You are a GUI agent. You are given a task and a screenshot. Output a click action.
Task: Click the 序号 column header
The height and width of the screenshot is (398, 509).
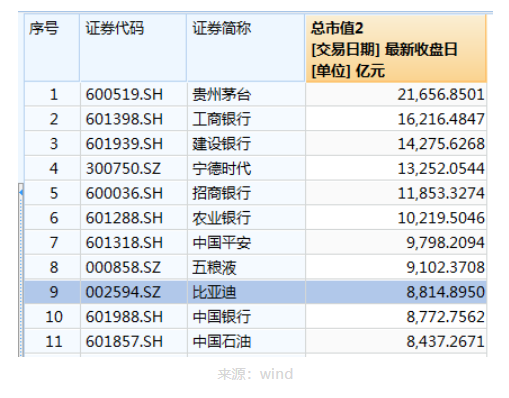click(52, 47)
